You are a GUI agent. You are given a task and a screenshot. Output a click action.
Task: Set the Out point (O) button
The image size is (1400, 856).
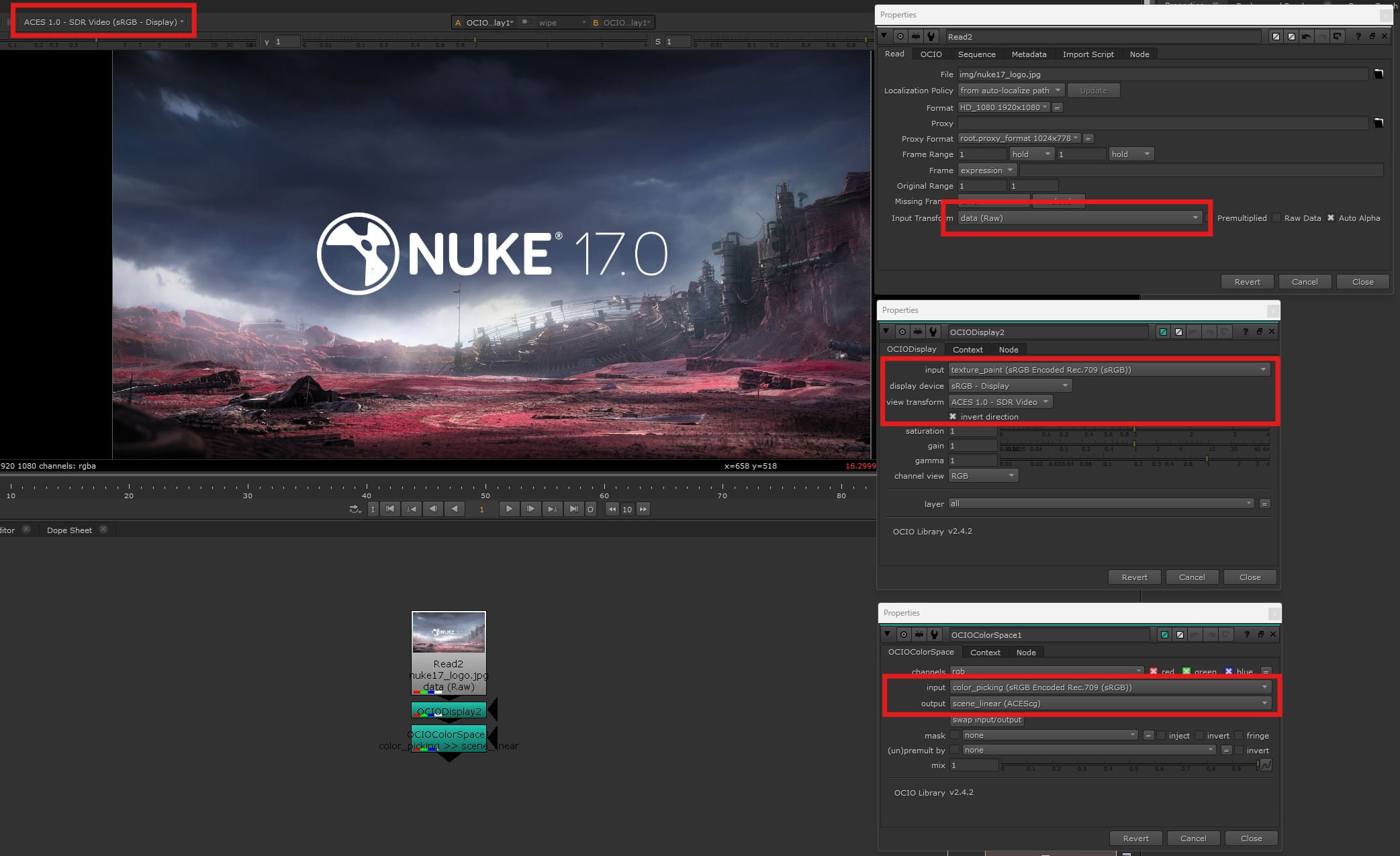coord(590,509)
